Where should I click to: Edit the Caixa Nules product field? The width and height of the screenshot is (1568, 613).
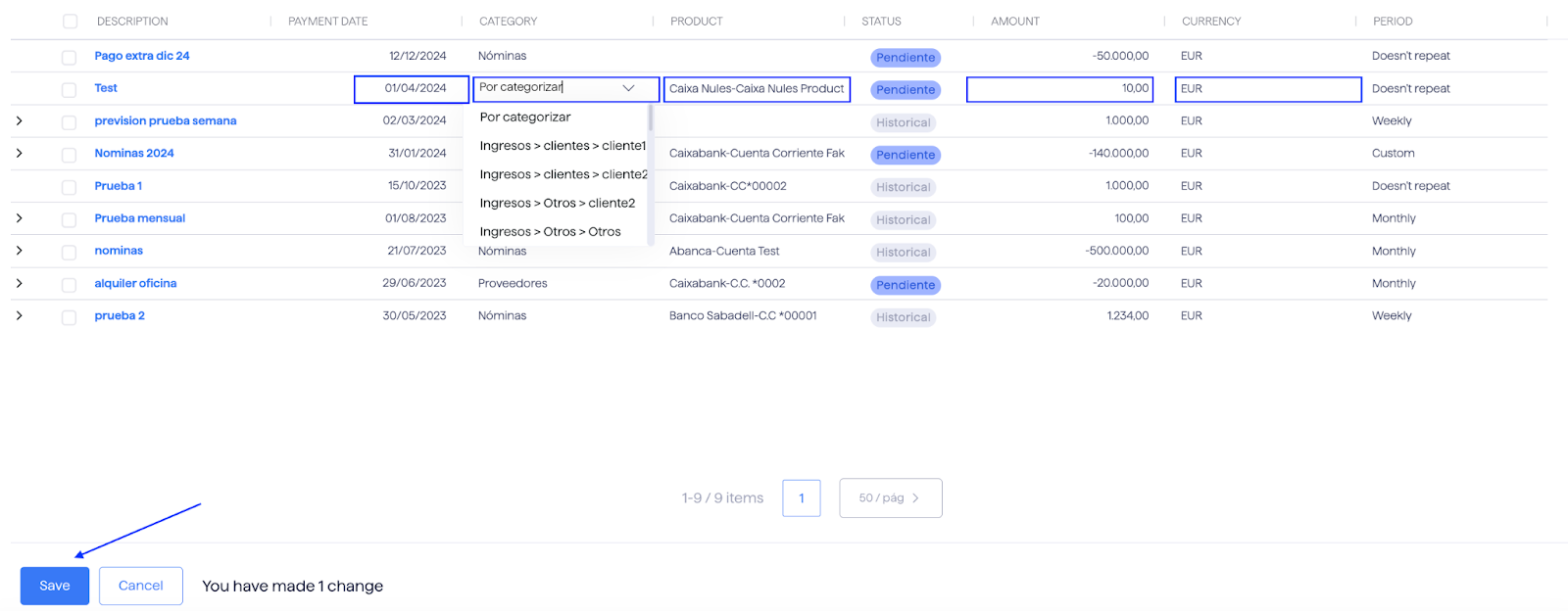[x=757, y=89]
